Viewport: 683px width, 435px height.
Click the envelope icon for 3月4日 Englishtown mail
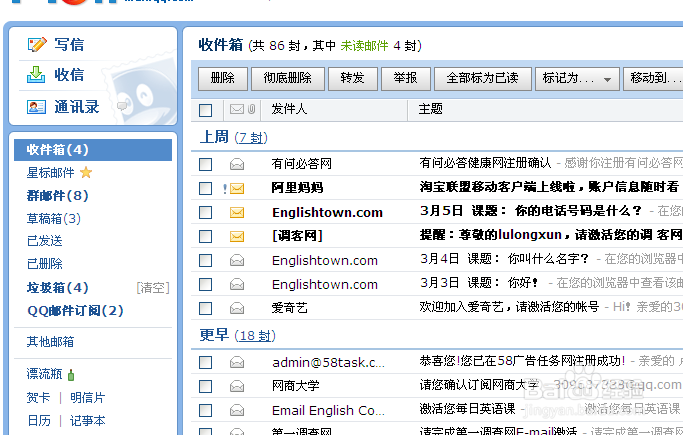[237, 260]
